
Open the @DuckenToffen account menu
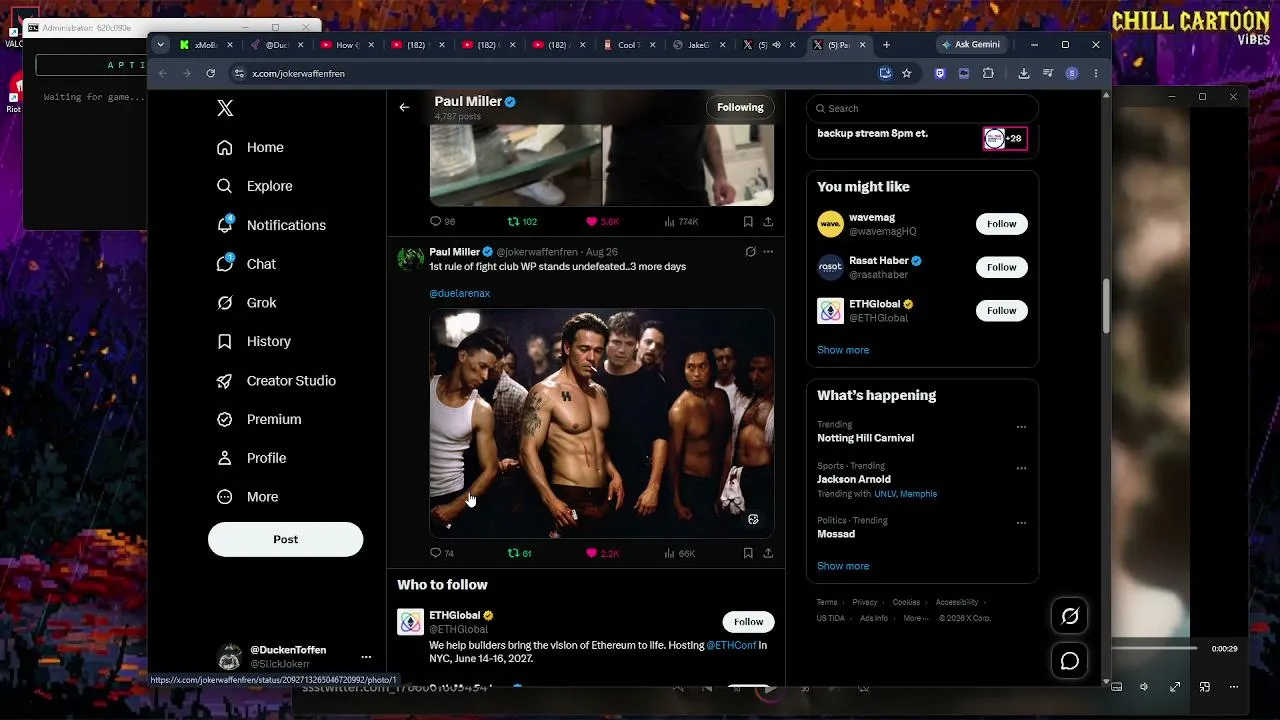tap(295, 657)
